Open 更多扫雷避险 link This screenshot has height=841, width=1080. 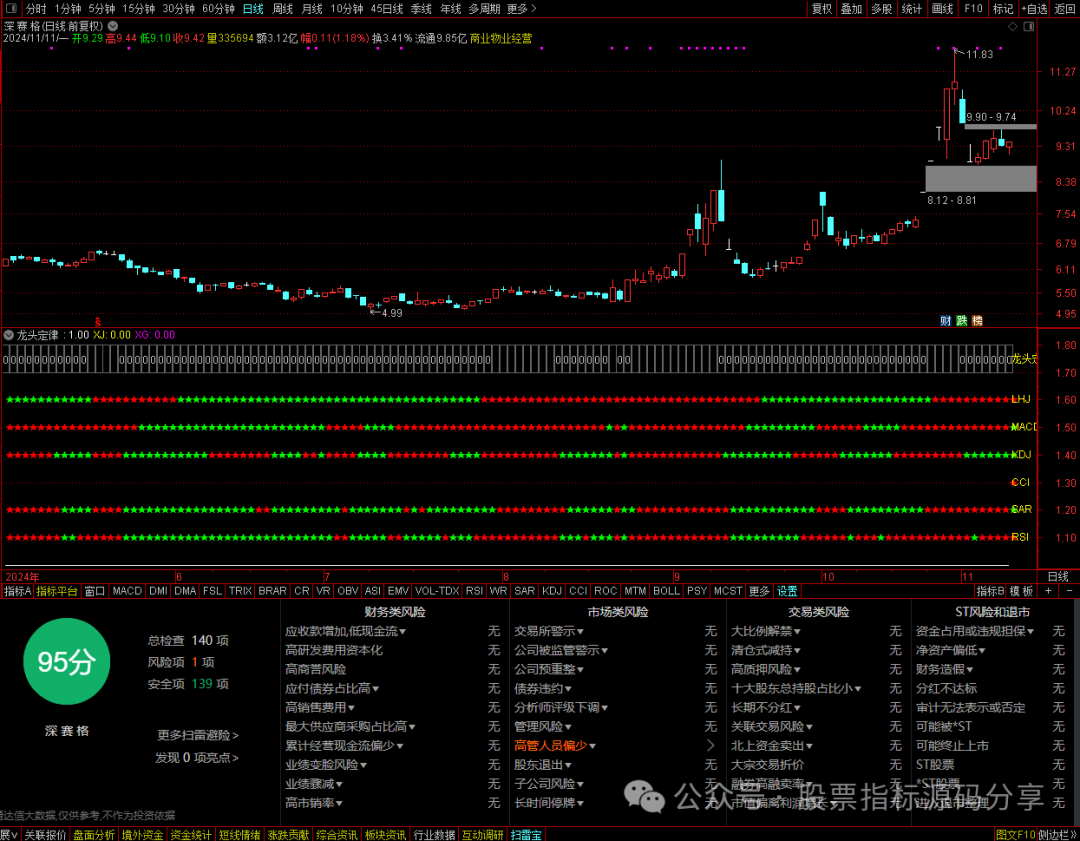pos(198,735)
